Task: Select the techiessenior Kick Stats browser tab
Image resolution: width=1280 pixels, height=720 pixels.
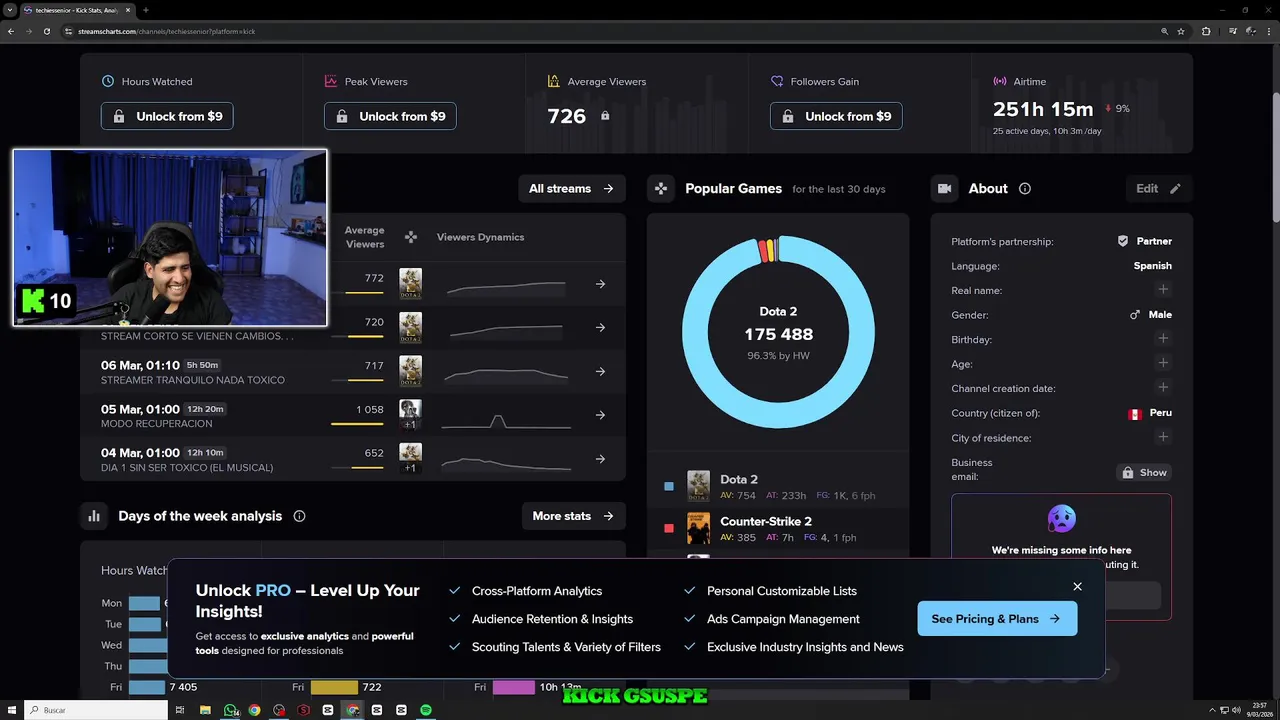Action: click(x=75, y=9)
